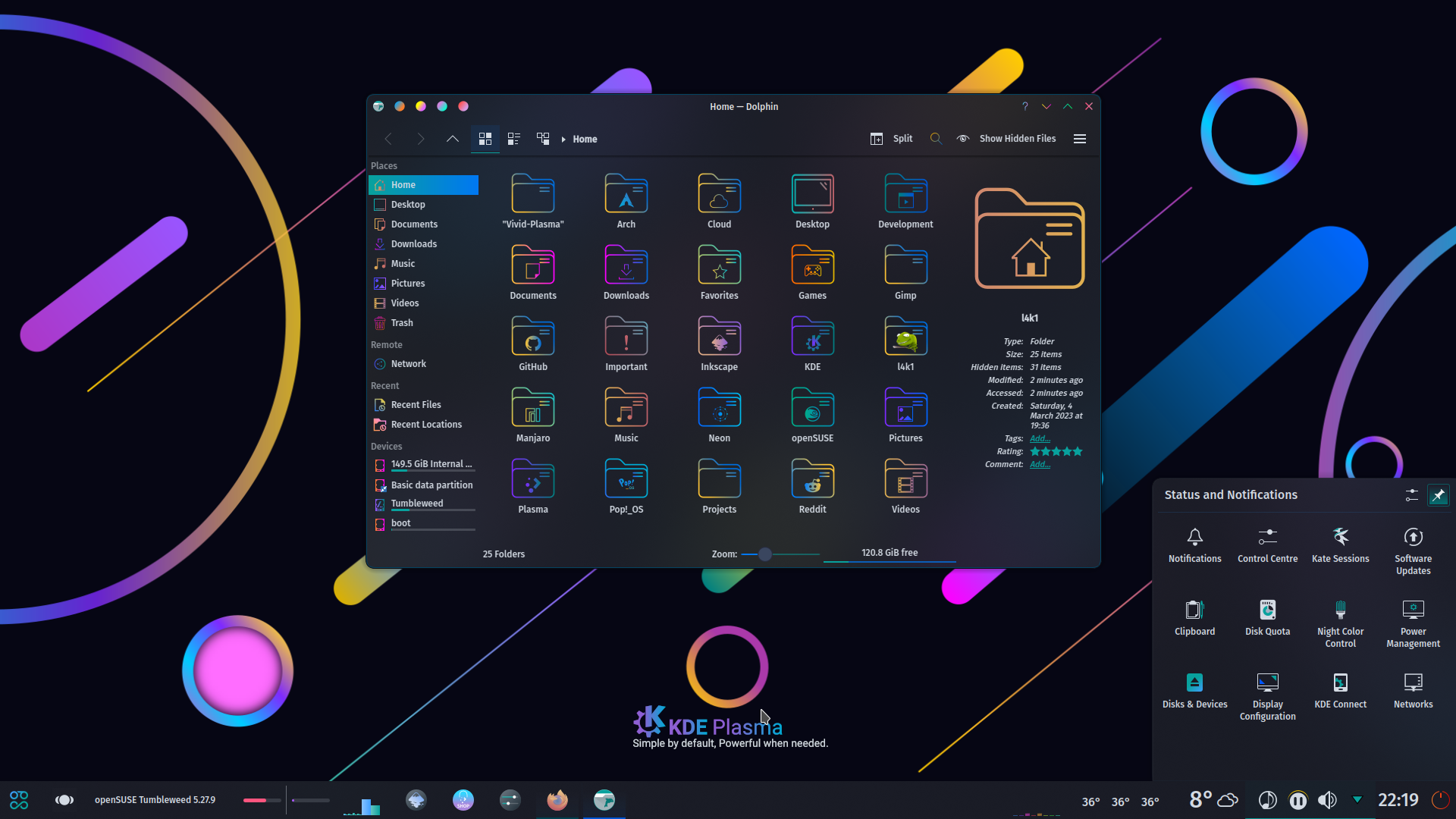Collapse the system tray arrow in taskbar

(x=1357, y=800)
